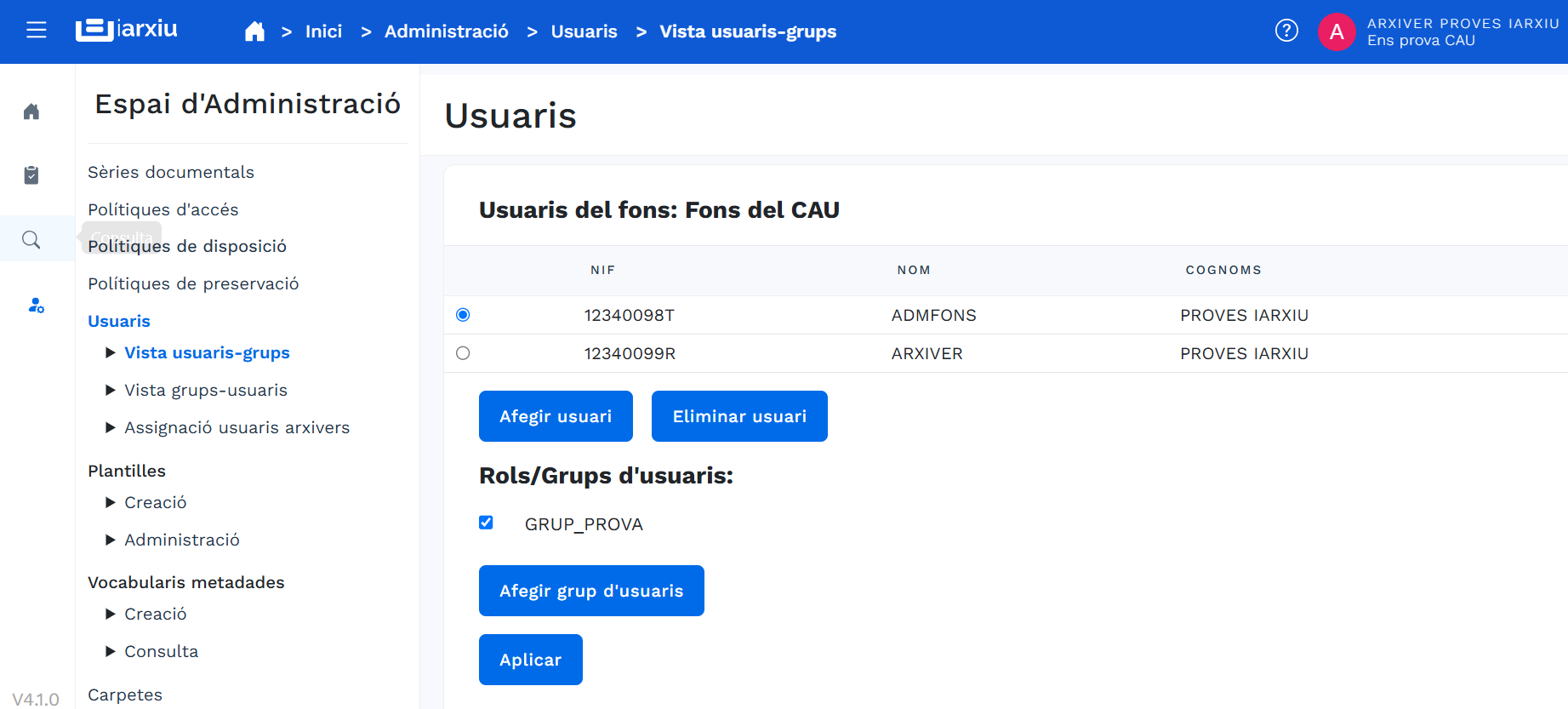Open Polítiques d'accés menu item
Image resolution: width=1568 pixels, height=709 pixels.
pyautogui.click(x=163, y=209)
